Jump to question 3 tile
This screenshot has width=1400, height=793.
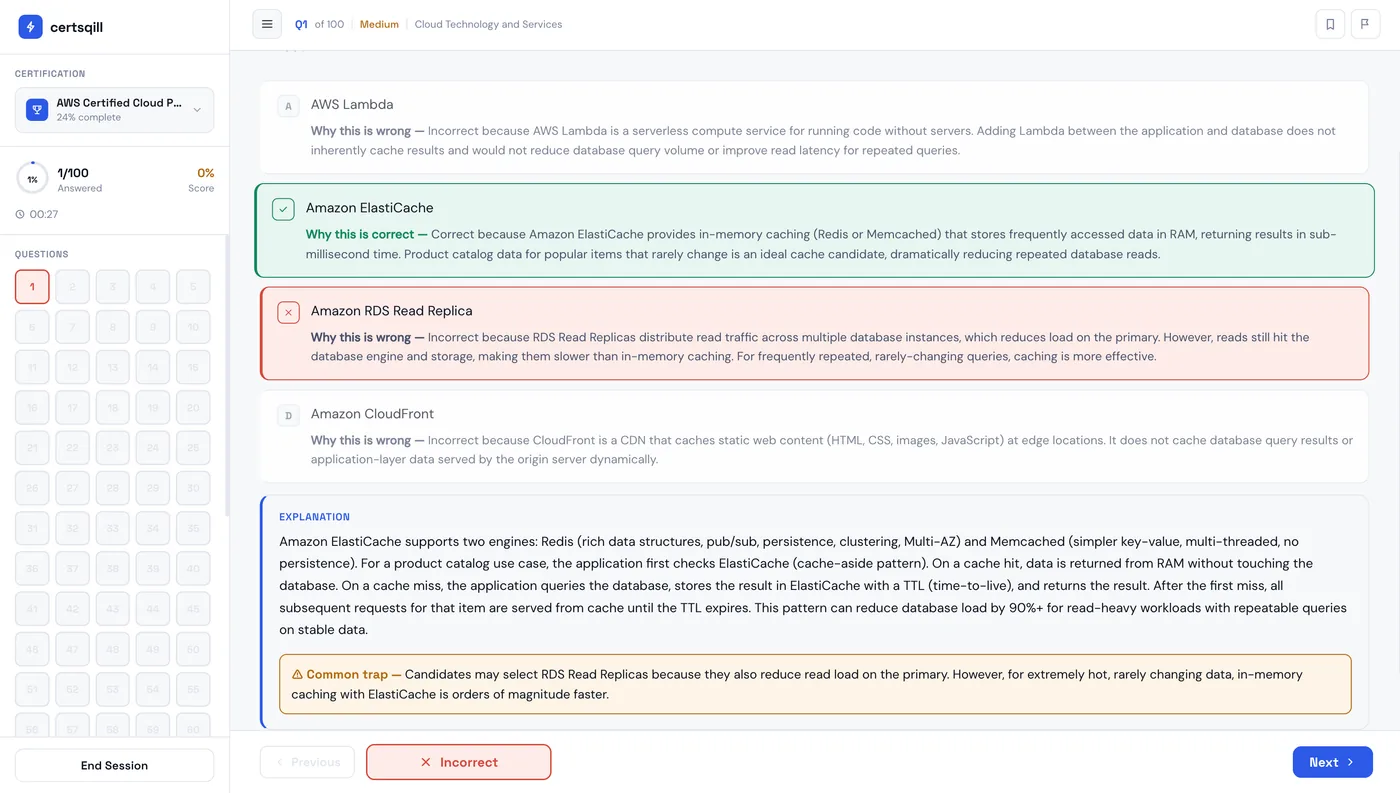(x=112, y=287)
